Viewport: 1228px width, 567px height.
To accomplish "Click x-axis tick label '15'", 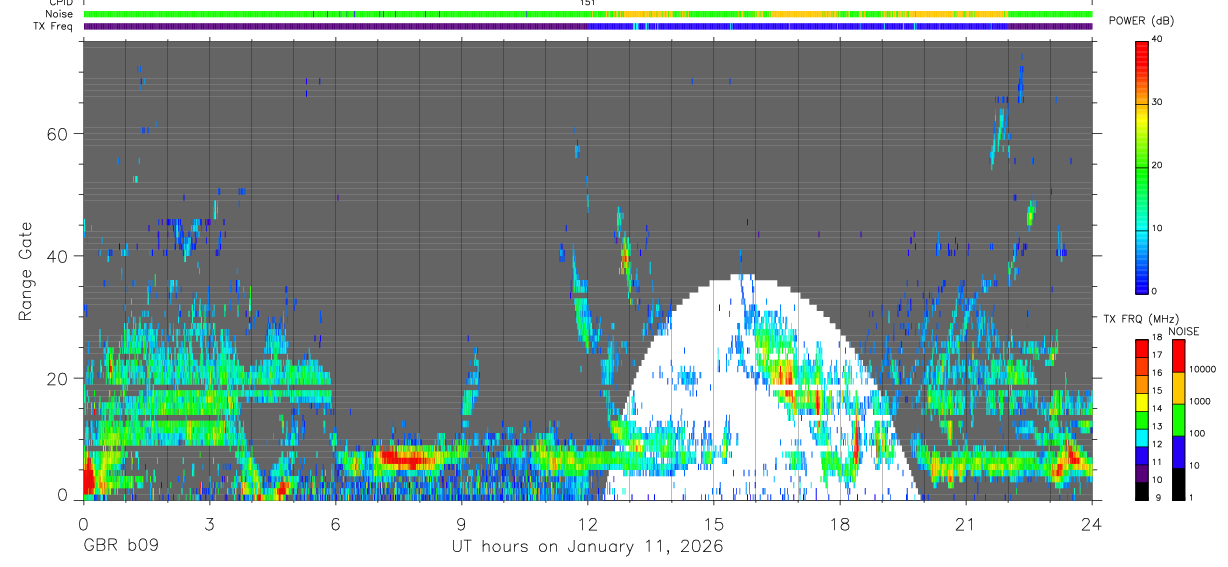I will [x=713, y=524].
